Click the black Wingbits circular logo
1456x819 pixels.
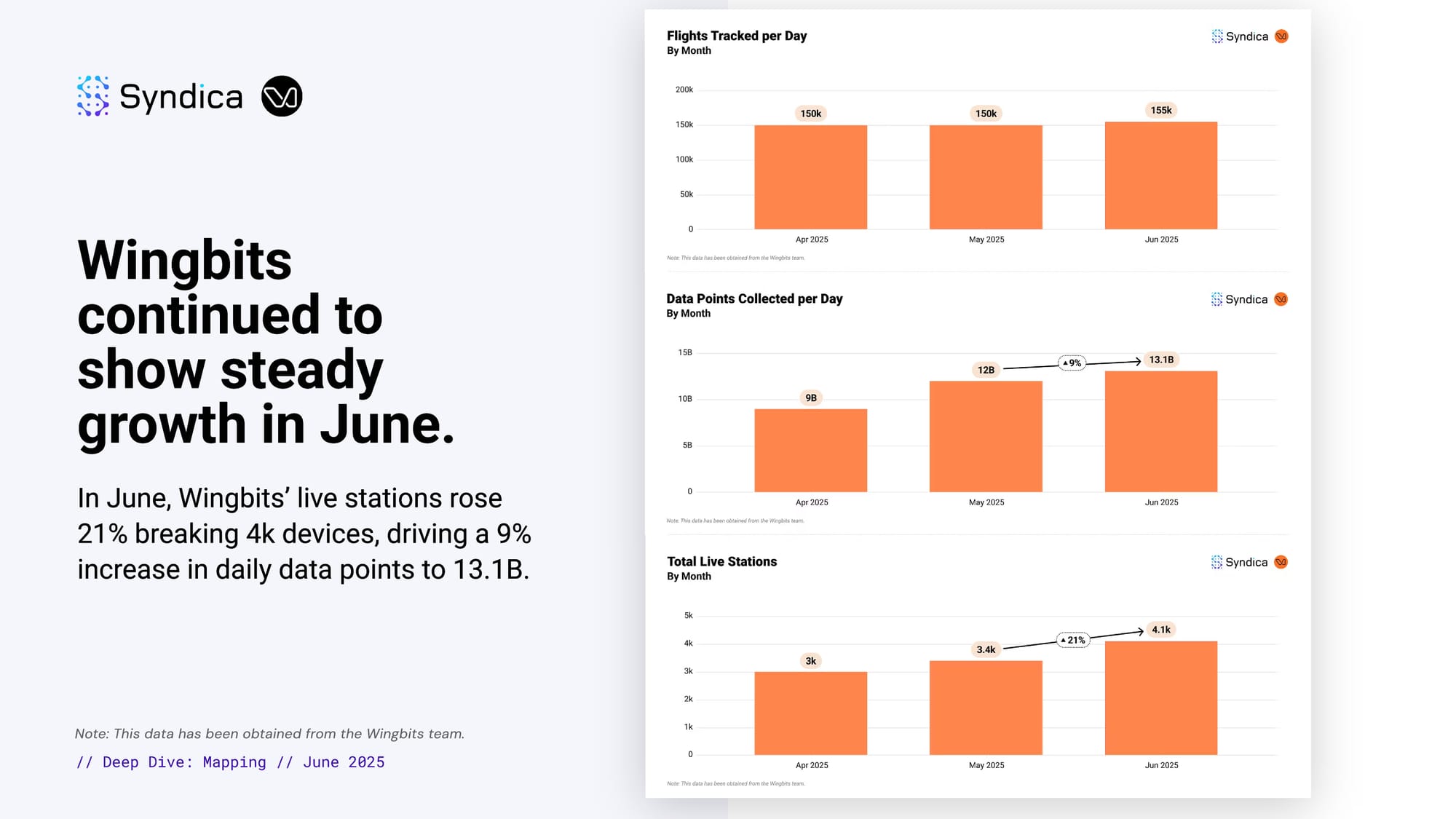(x=282, y=96)
